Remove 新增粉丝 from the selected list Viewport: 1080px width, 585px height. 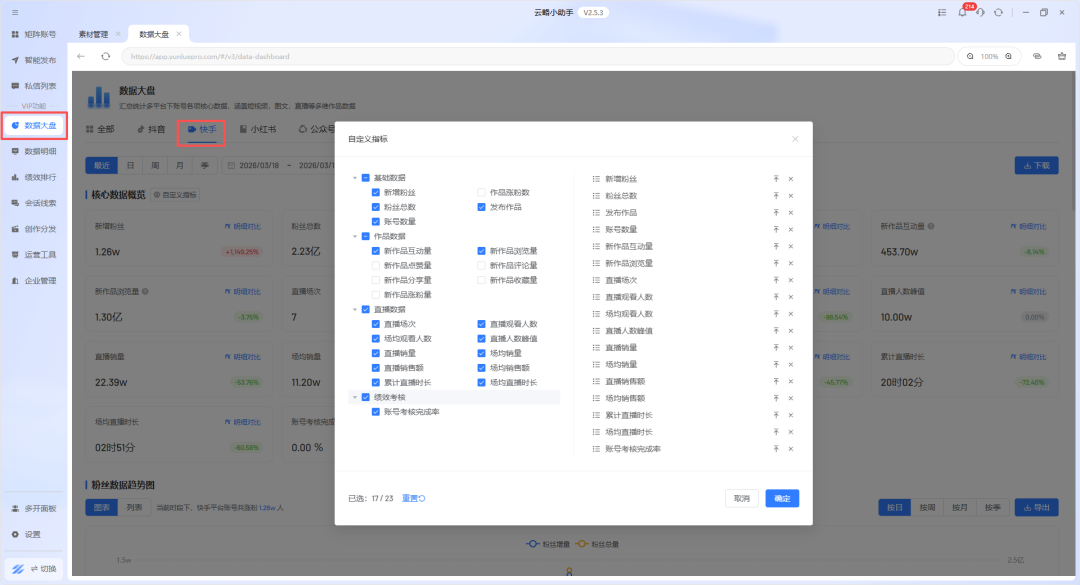(x=790, y=179)
